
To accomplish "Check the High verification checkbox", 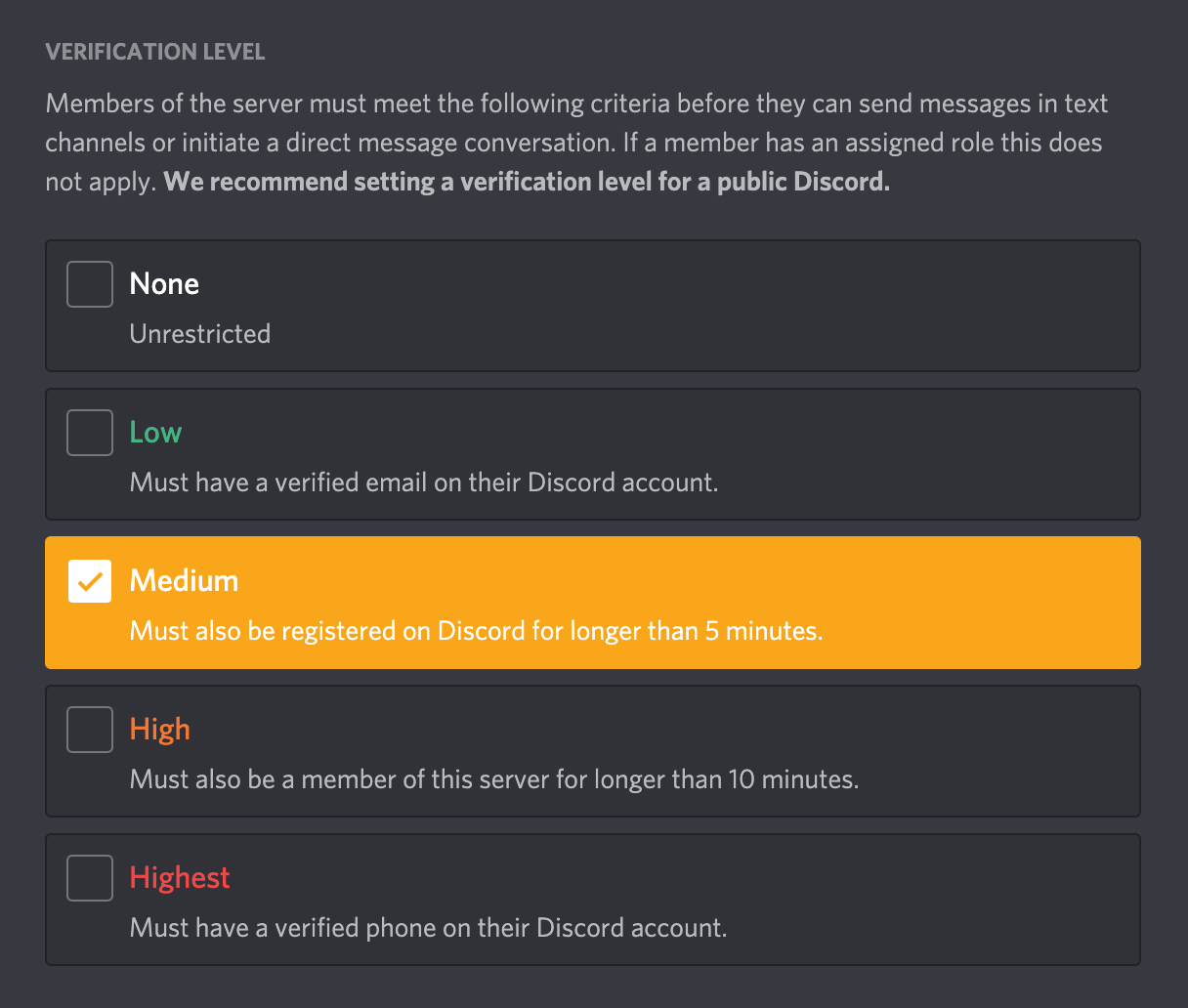I will [x=89, y=729].
